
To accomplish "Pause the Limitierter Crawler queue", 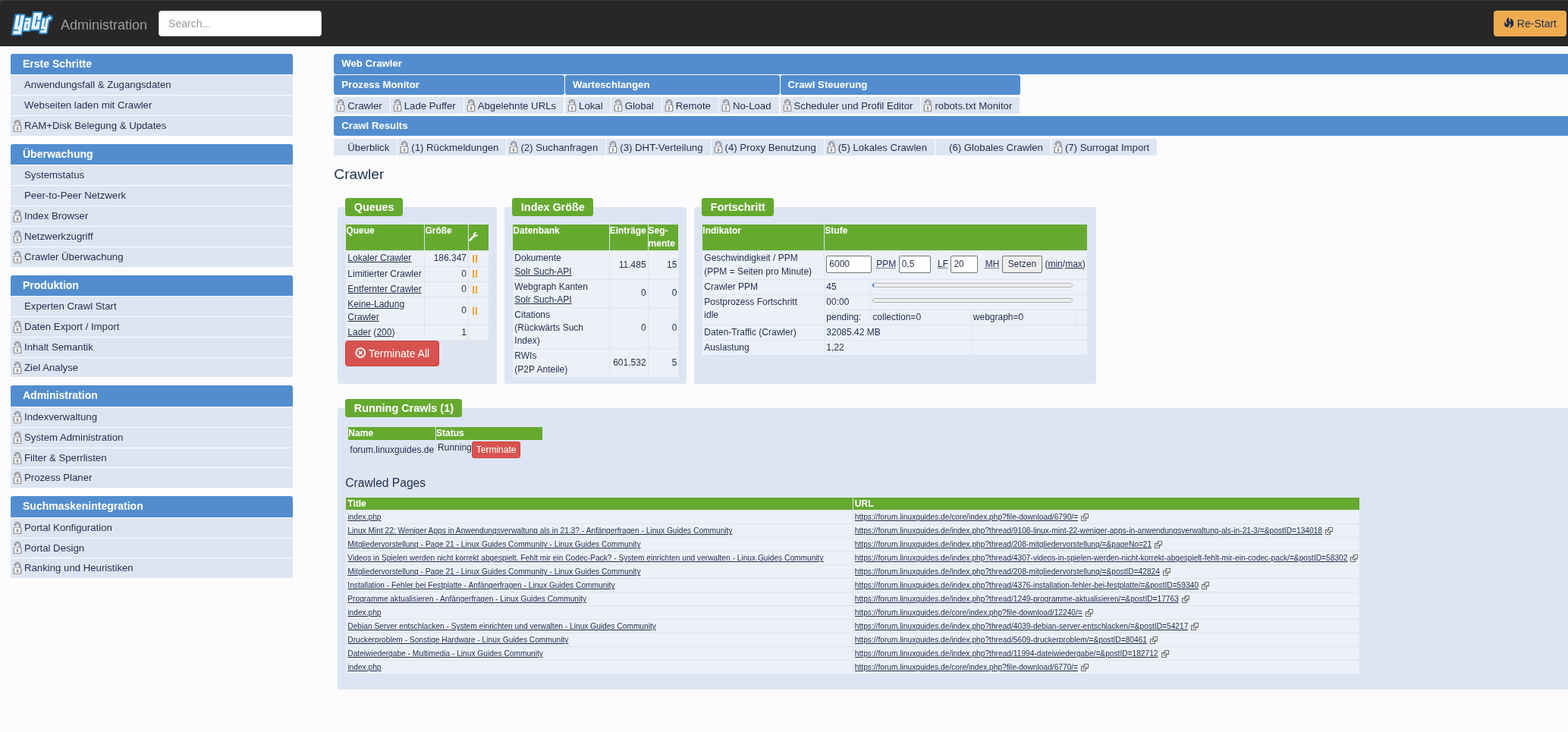I will click(475, 274).
